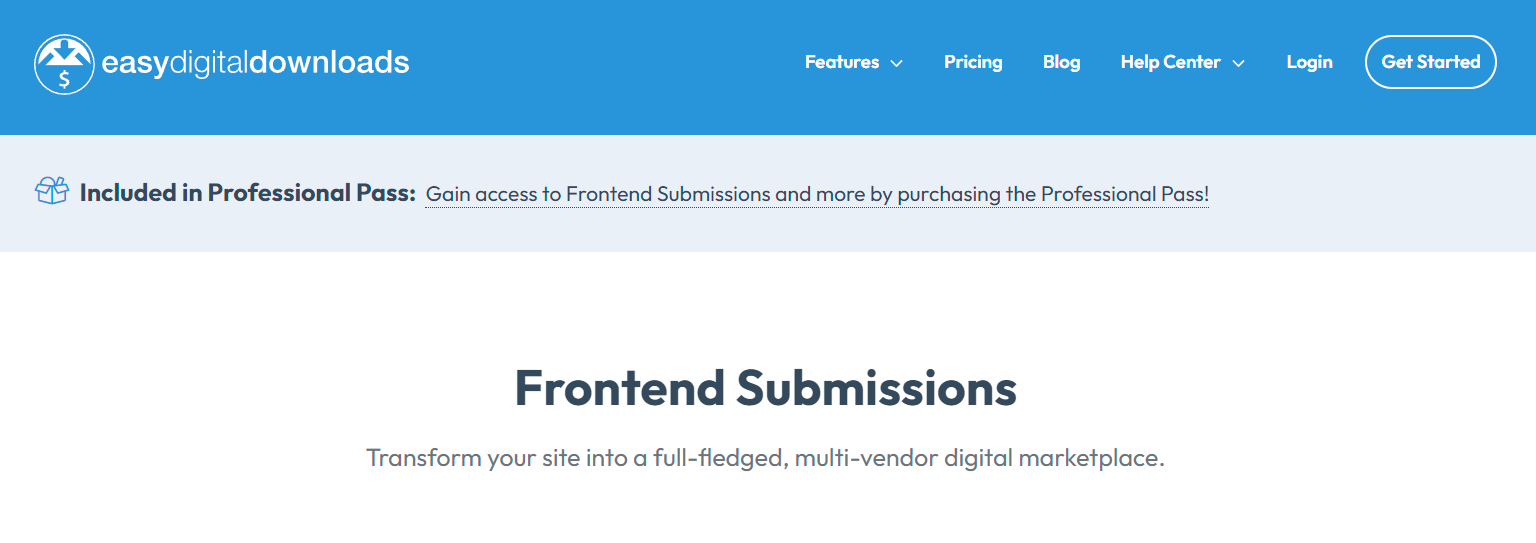Image resolution: width=1536 pixels, height=543 pixels.
Task: Click the Login link
Action: click(x=1309, y=62)
